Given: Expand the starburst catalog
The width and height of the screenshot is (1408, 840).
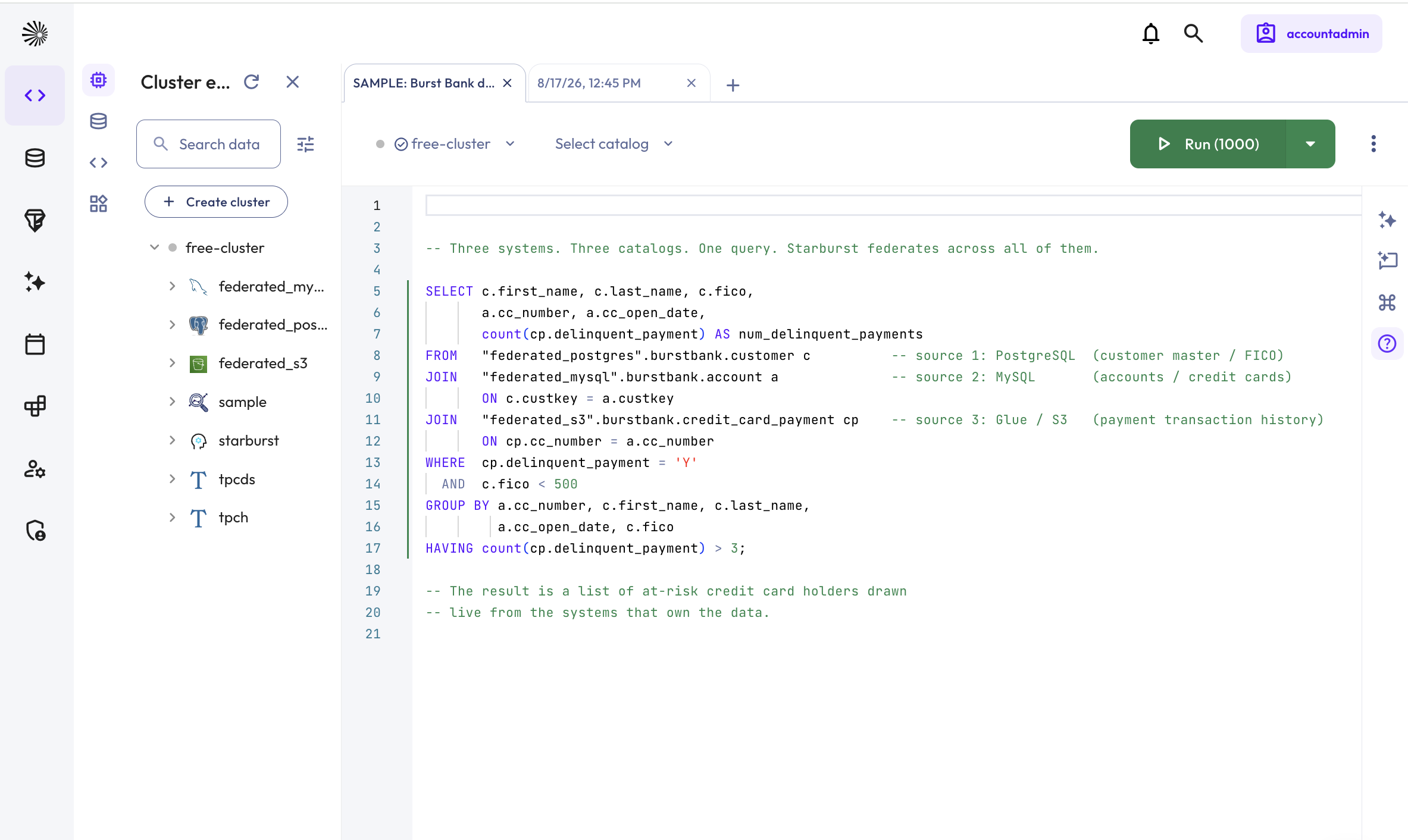Looking at the screenshot, I should pyautogui.click(x=172, y=441).
